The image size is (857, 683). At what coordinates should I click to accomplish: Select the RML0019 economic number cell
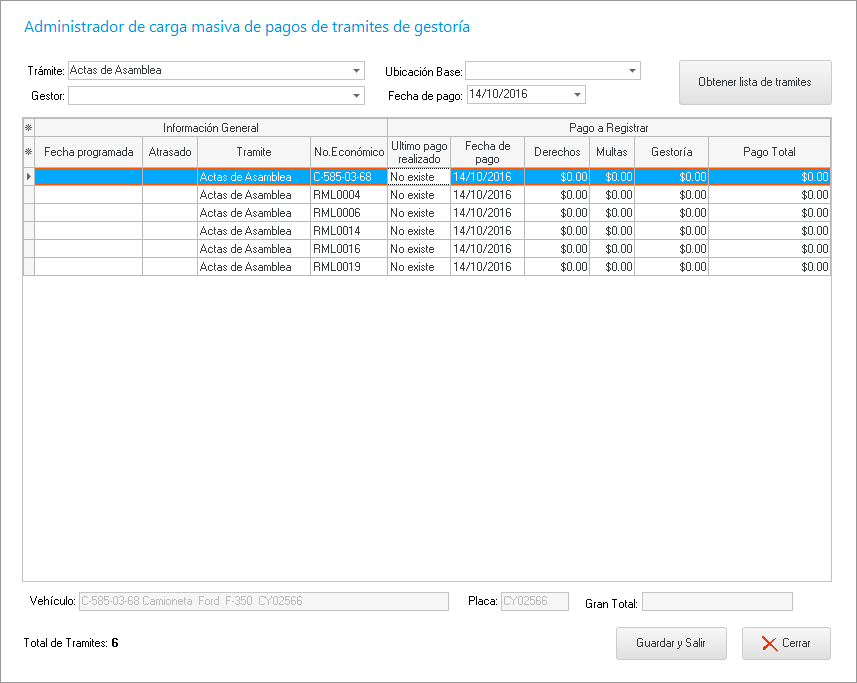tap(348, 267)
